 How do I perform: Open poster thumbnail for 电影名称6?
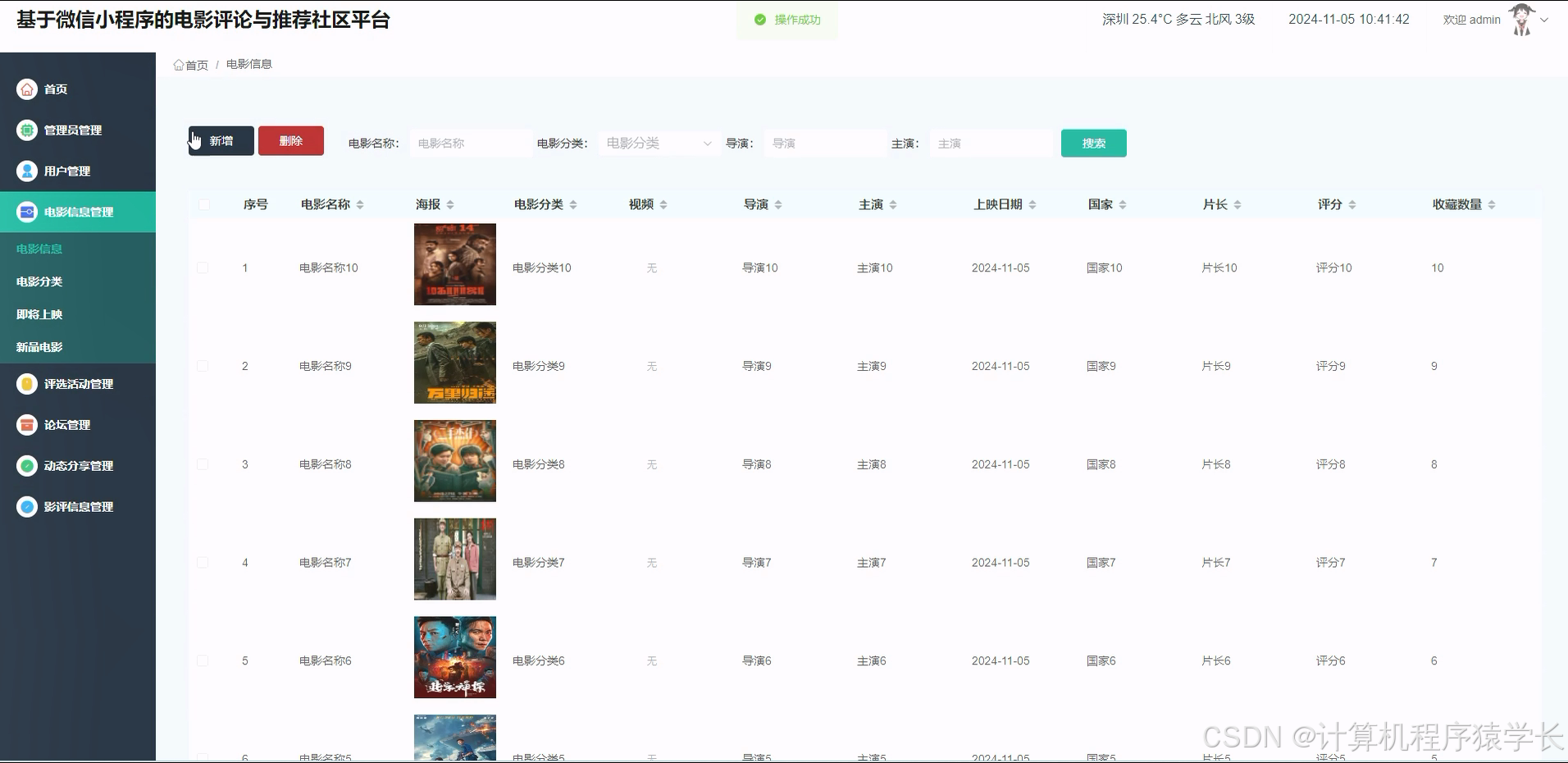pyautogui.click(x=455, y=657)
